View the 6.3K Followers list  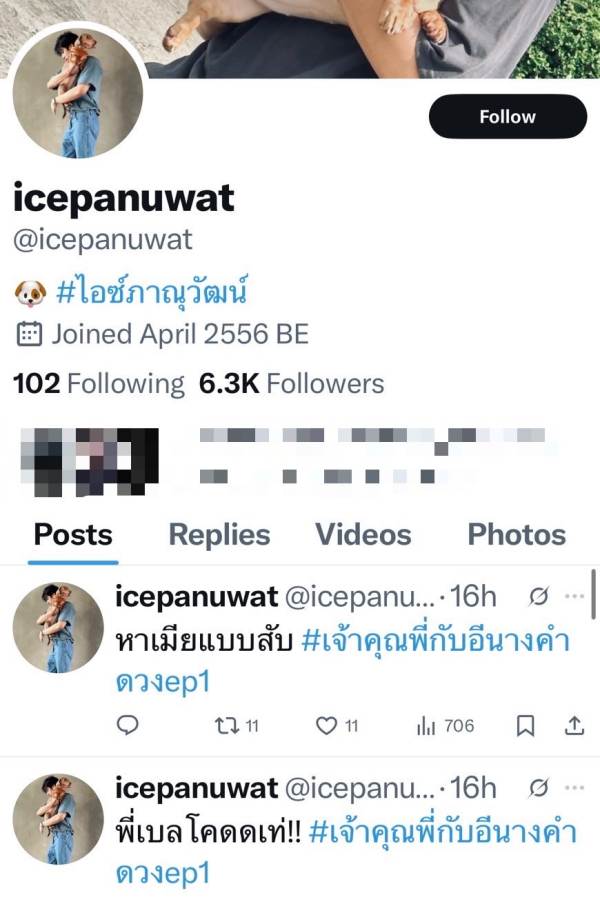click(291, 383)
